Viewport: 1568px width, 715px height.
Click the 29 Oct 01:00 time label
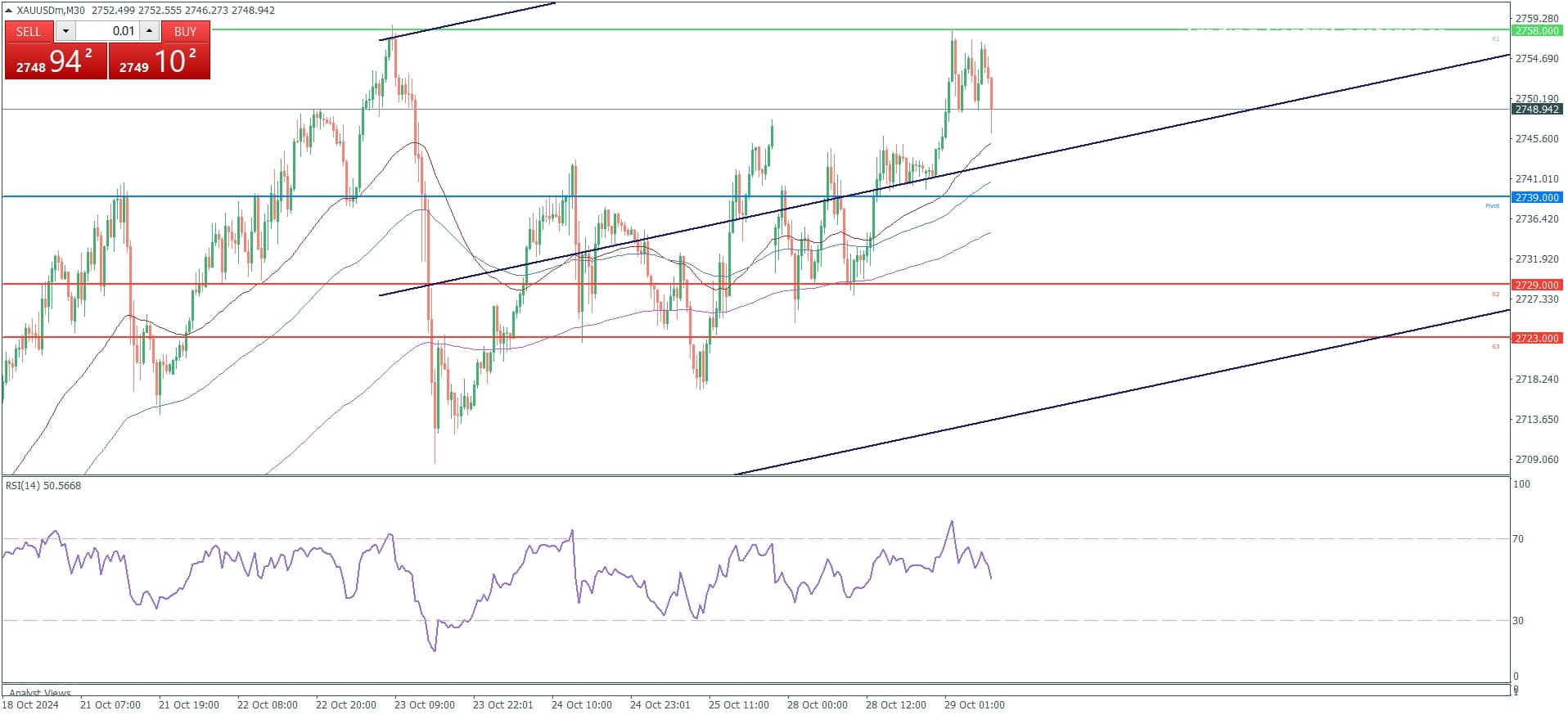[x=975, y=705]
